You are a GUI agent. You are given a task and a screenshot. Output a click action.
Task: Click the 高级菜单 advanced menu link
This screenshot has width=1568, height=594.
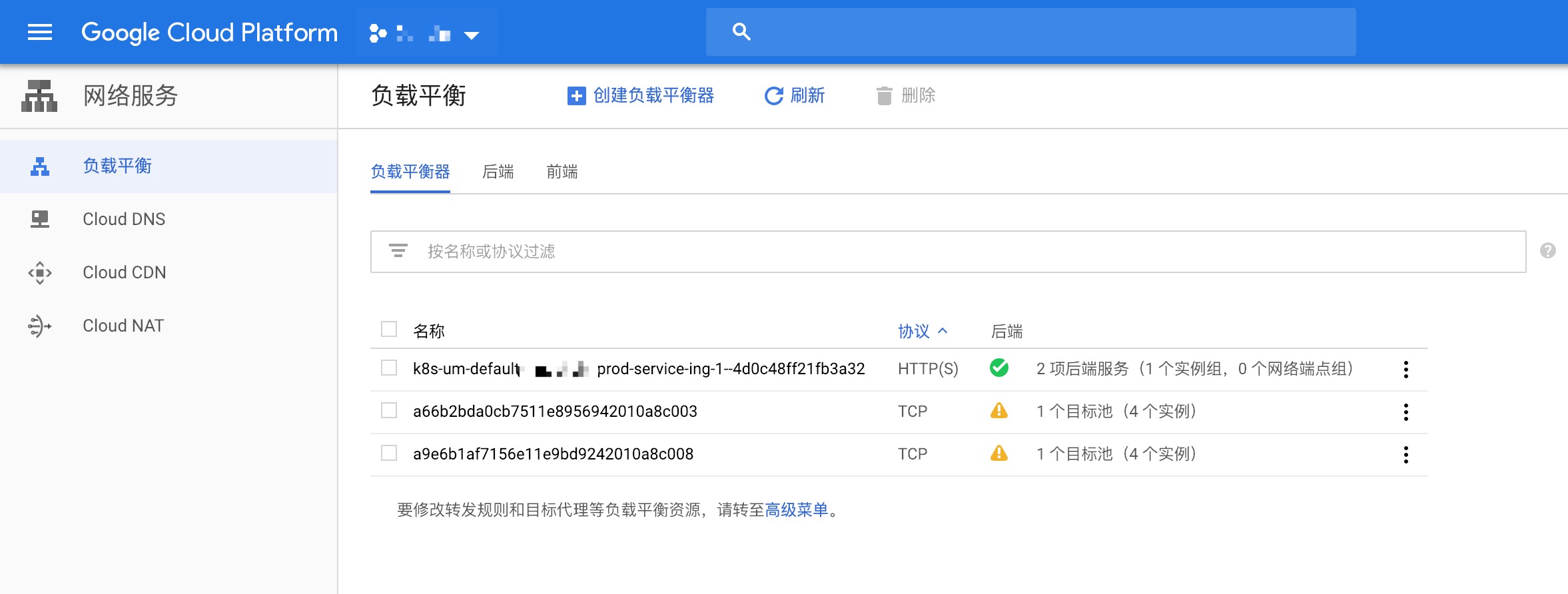pos(797,510)
